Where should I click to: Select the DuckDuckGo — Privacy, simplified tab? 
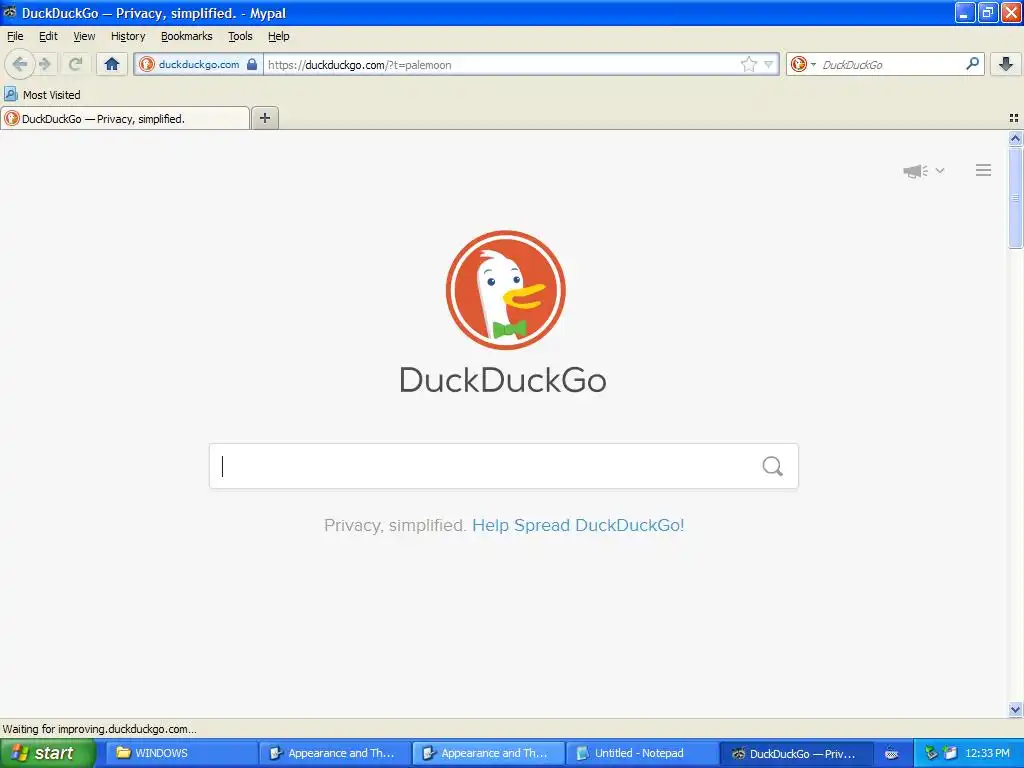point(125,118)
